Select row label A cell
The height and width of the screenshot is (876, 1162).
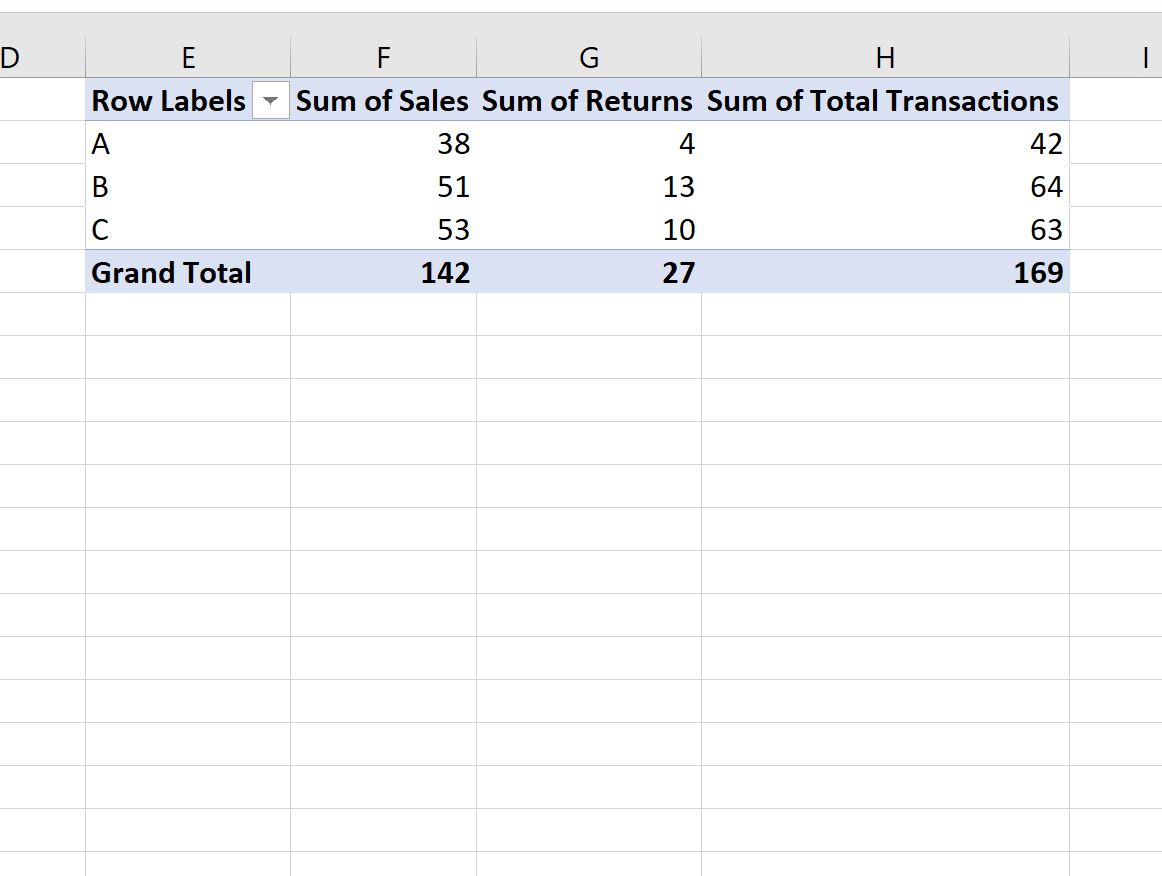188,143
